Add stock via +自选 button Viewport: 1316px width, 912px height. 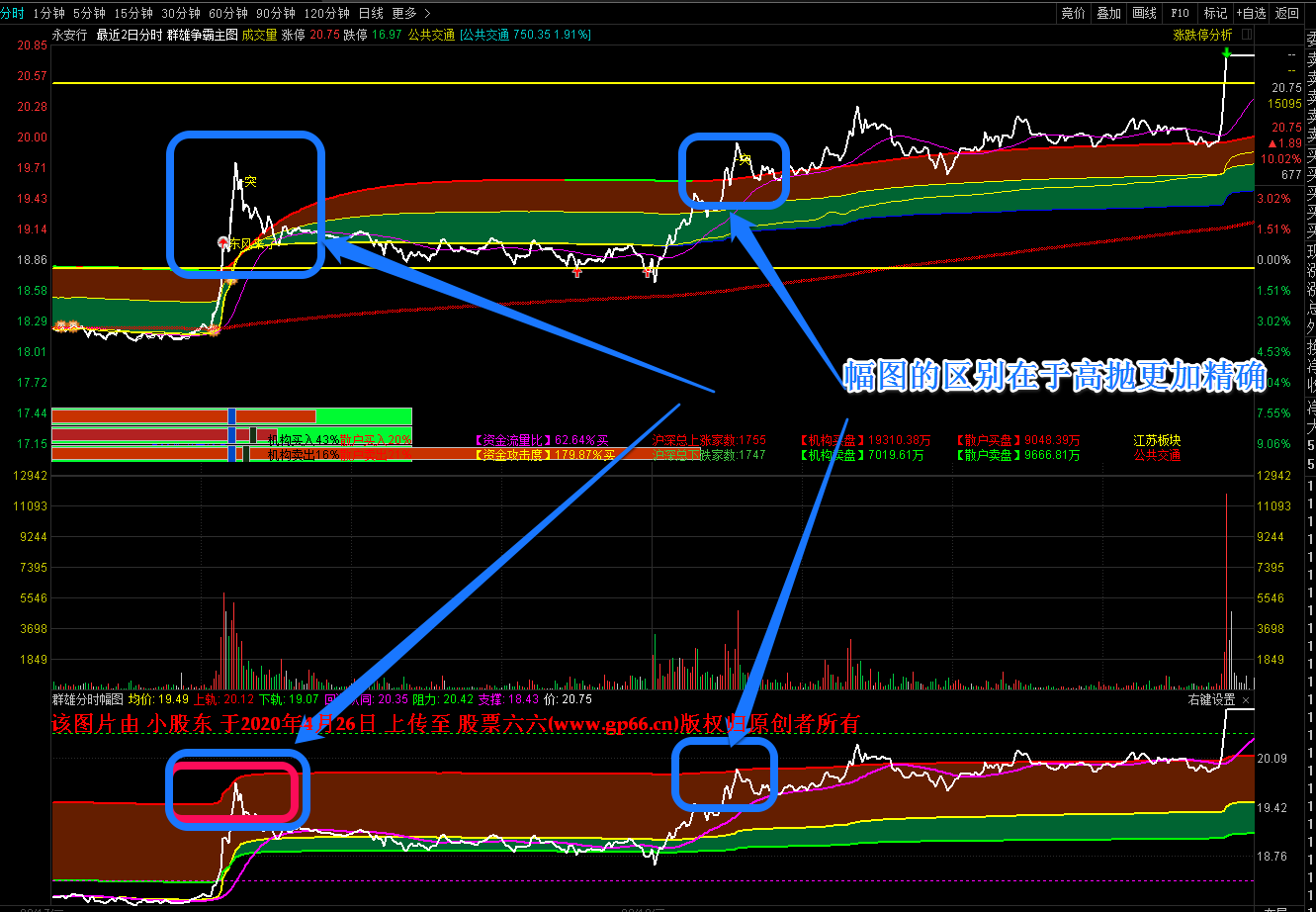click(1250, 13)
